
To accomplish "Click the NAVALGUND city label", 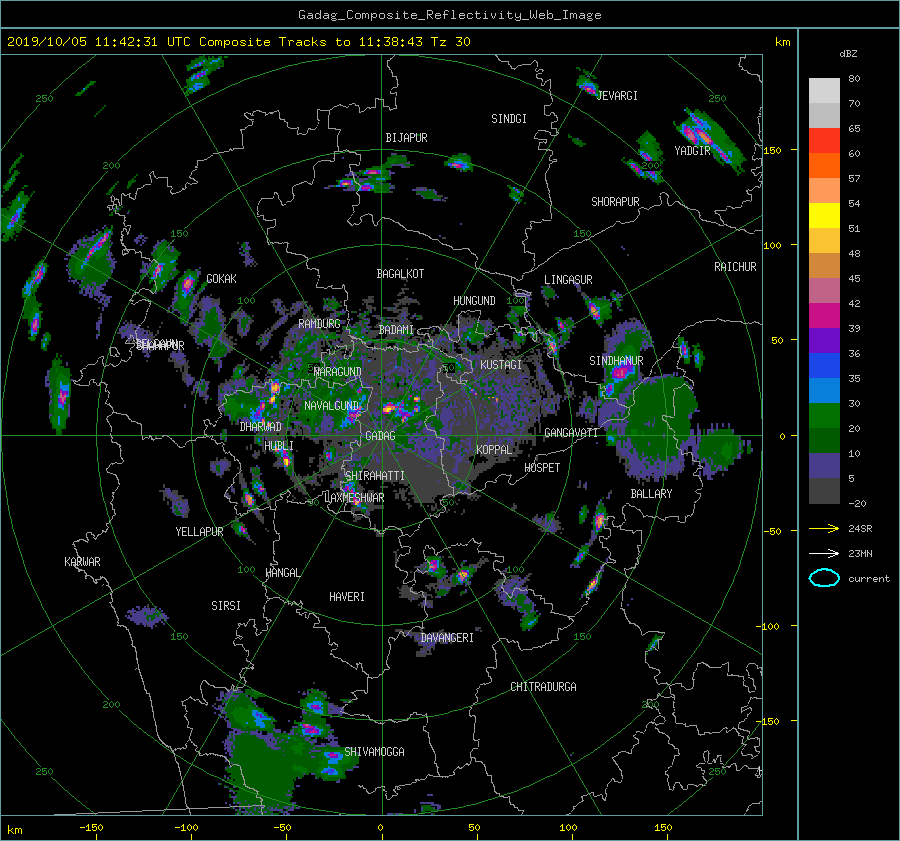I will pyautogui.click(x=332, y=406).
